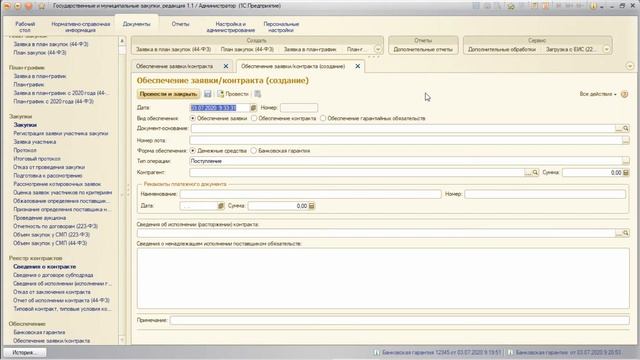Open the Документы section tab
Viewport: 640px width, 360px height.
(136, 24)
